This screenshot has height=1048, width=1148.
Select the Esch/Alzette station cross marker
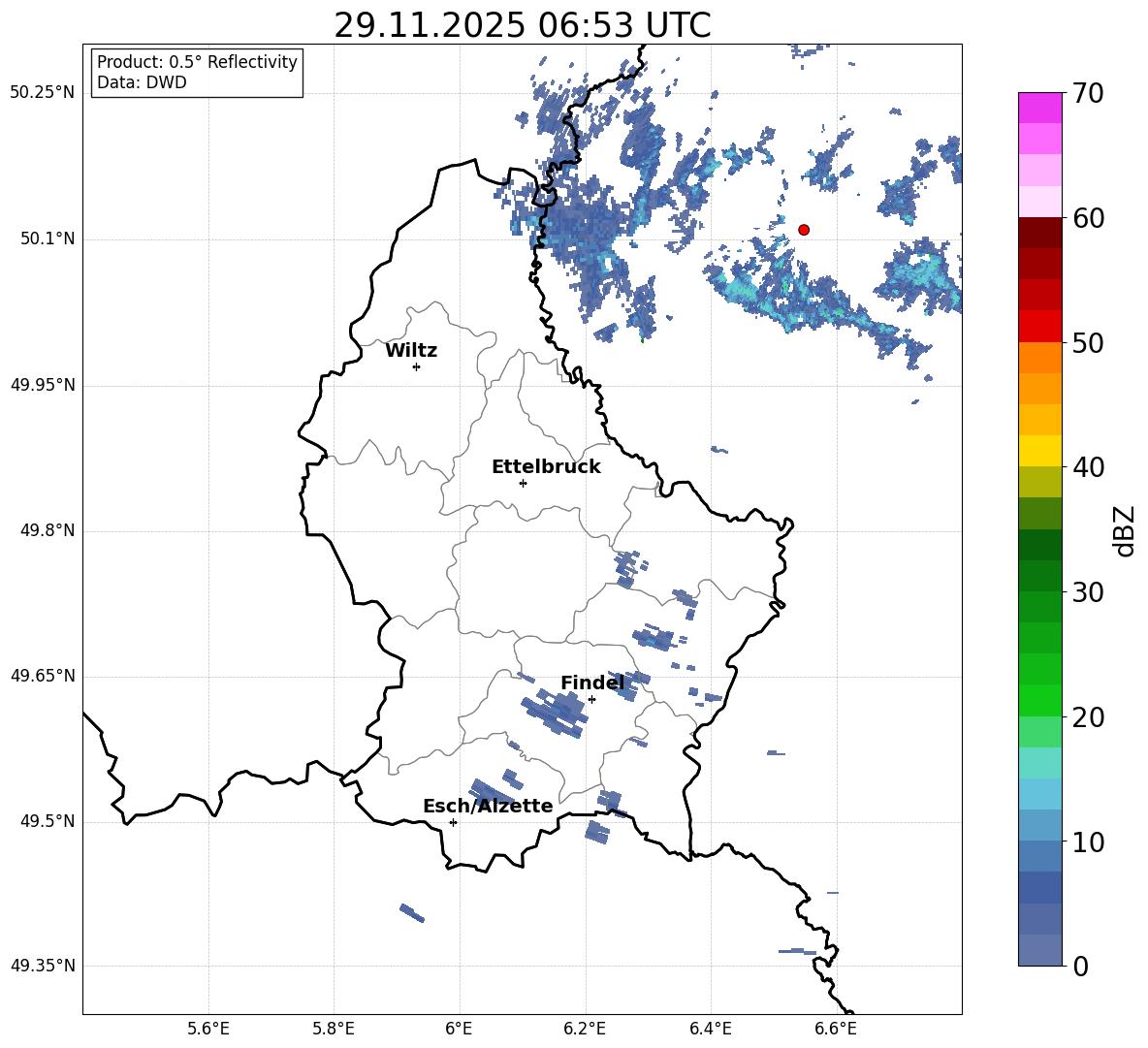(453, 822)
